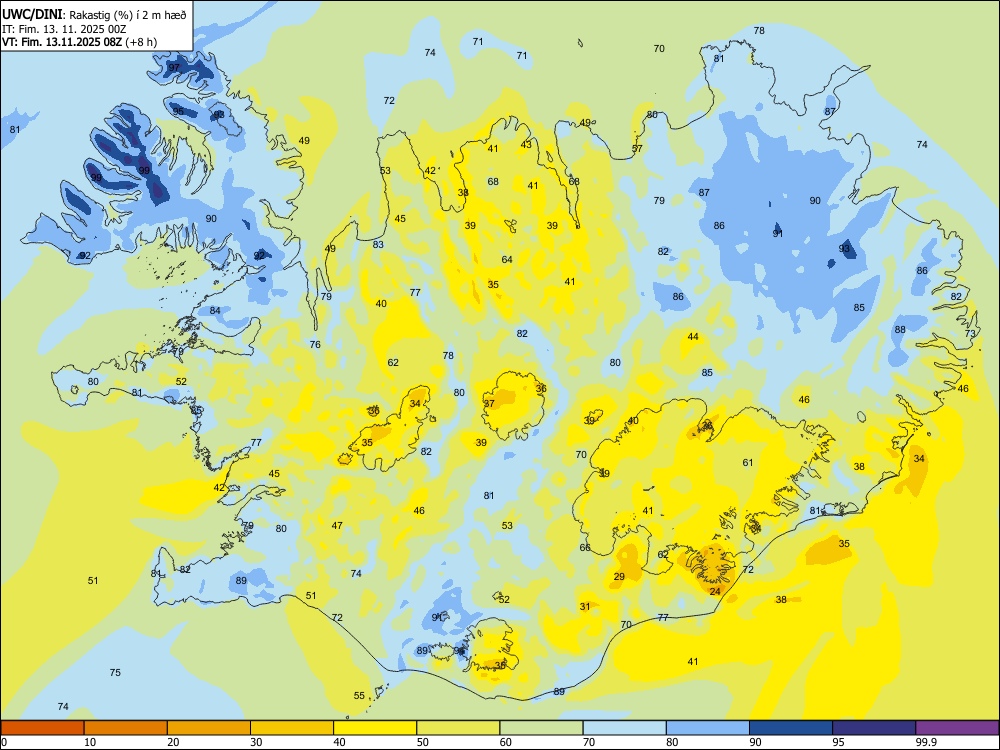Click the map value 24
Screen dimensions: 1000x750
715,591
